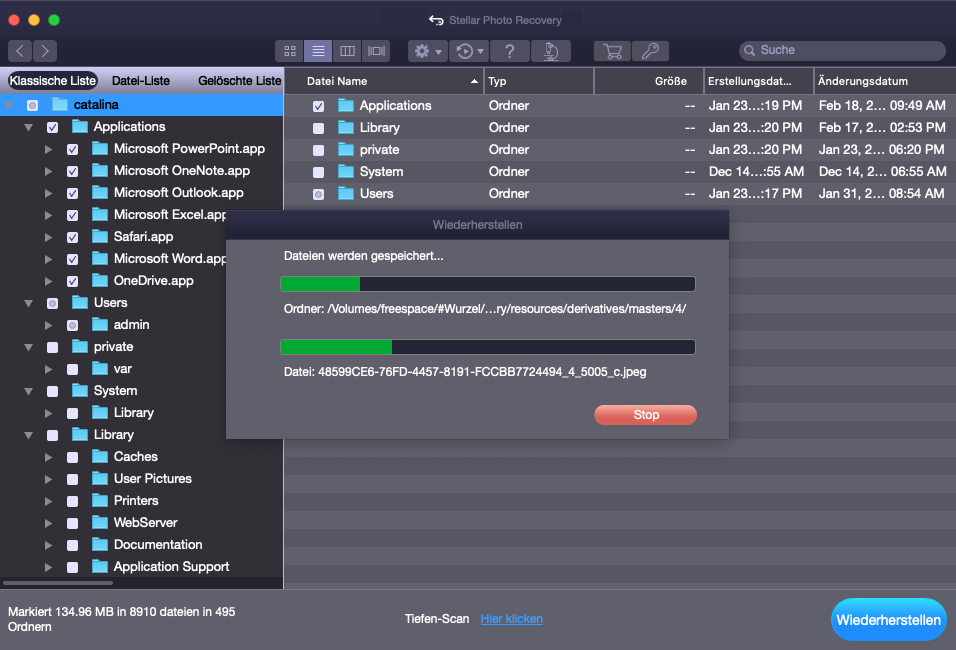This screenshot has height=650, width=956.
Task: Uncheck Applications checkbox in the sidebar tree
Action: pyautogui.click(x=52, y=127)
